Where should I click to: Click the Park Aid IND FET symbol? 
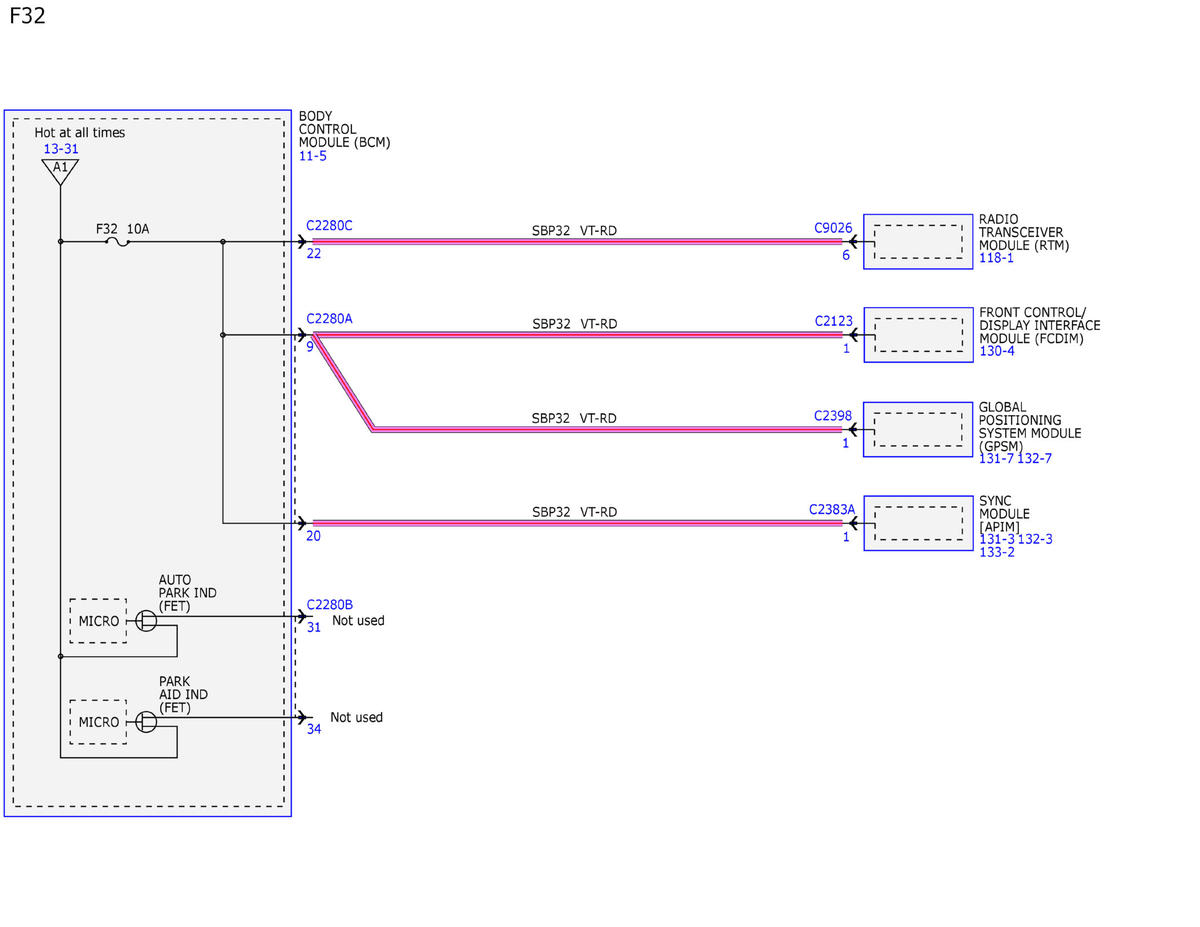(146, 722)
